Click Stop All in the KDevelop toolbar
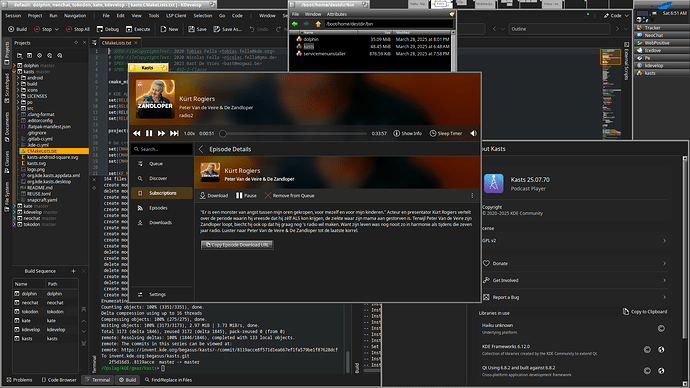This screenshot has height=388, width=690. tap(78, 29)
